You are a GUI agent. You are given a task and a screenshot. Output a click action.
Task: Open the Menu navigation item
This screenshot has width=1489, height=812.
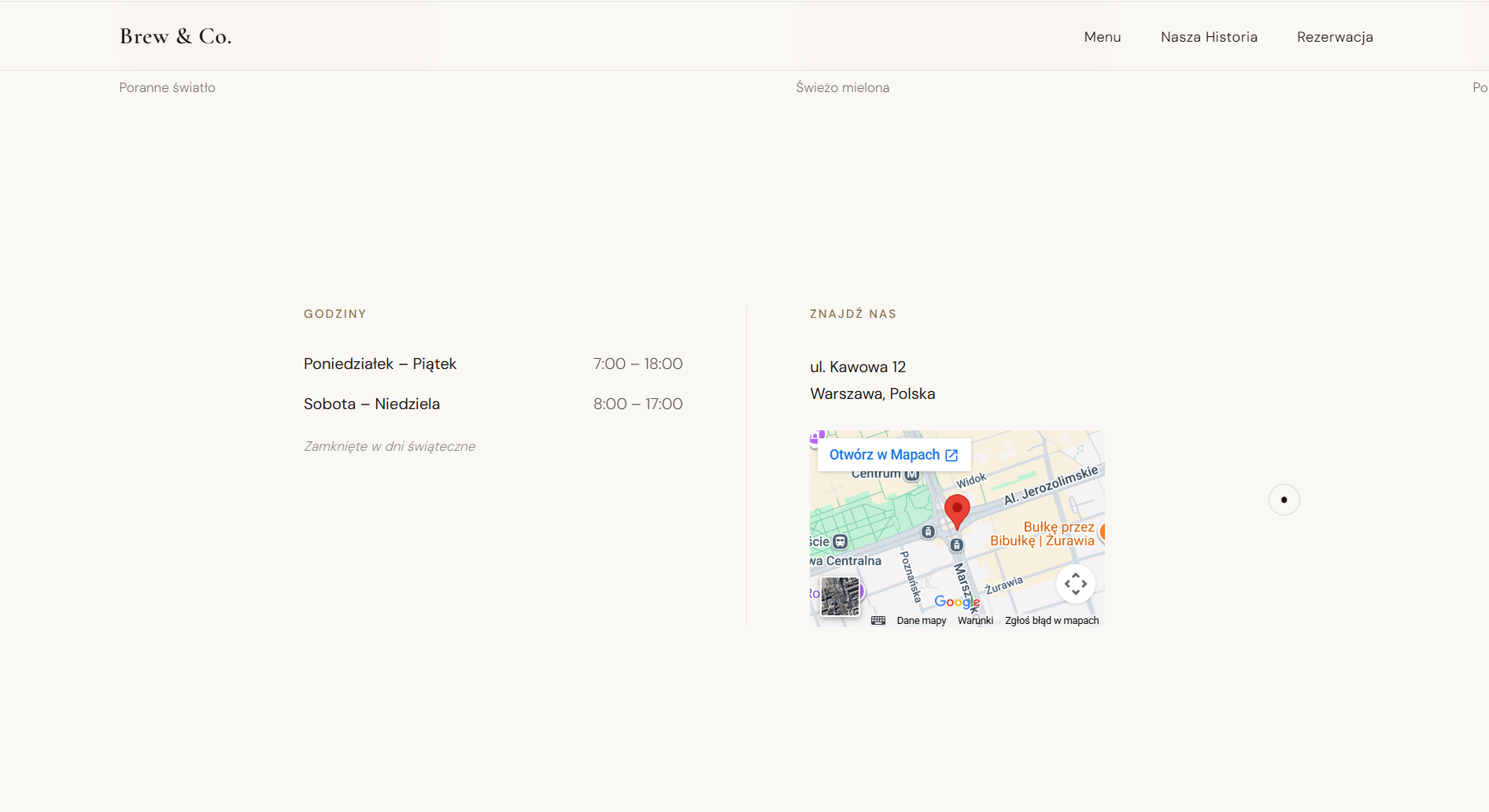[x=1102, y=36]
